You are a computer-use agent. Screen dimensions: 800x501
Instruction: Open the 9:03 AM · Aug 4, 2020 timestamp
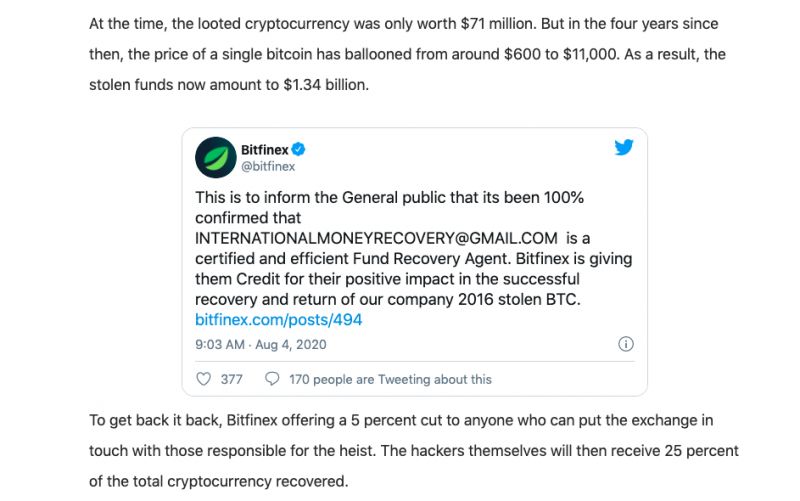coord(261,344)
